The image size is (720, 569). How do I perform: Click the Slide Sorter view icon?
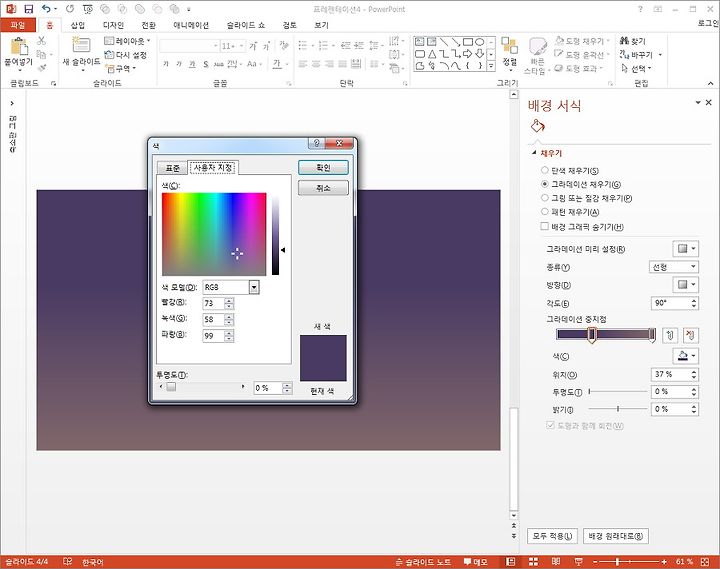click(533, 562)
